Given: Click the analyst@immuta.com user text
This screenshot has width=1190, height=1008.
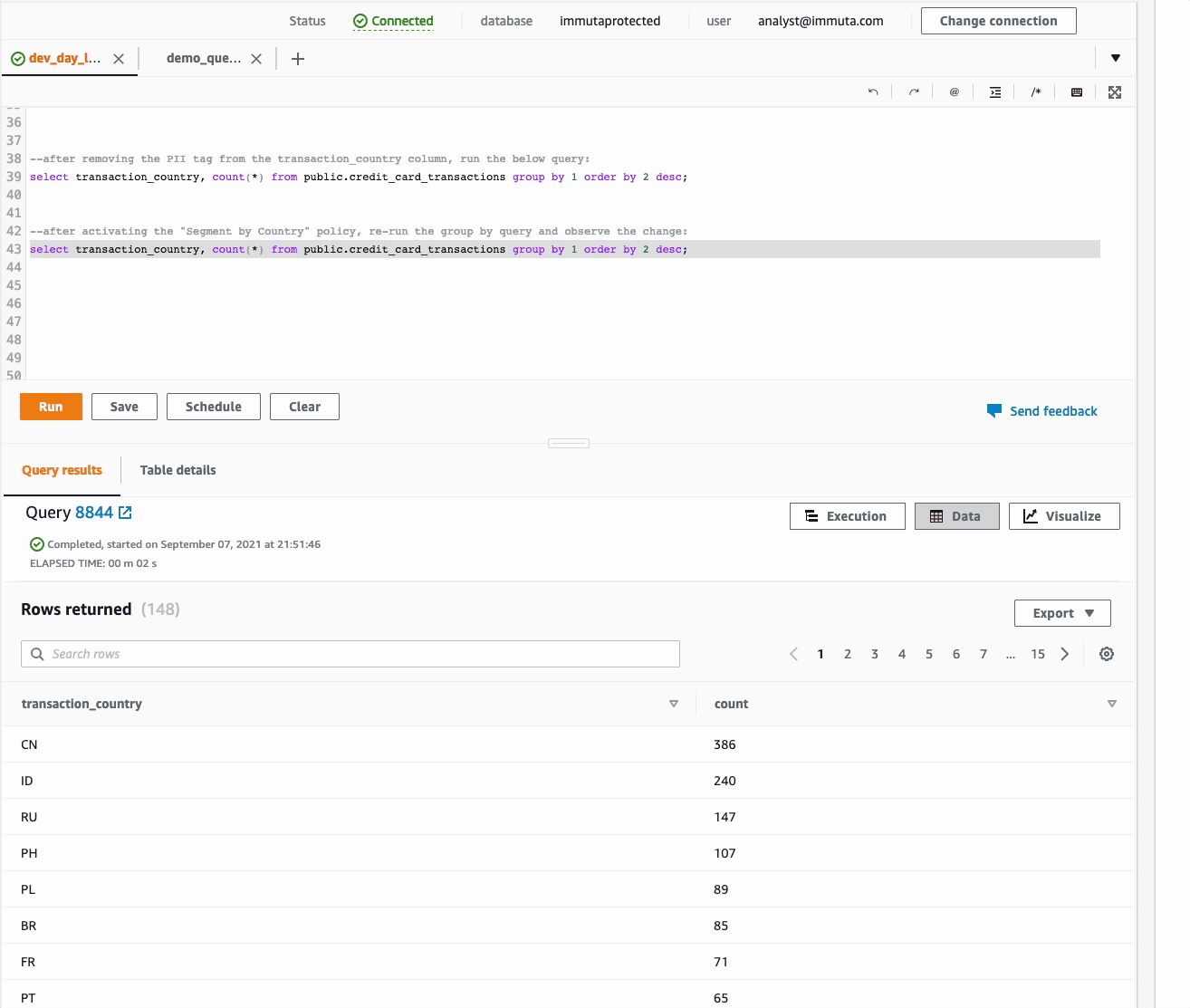Looking at the screenshot, I should [x=821, y=21].
